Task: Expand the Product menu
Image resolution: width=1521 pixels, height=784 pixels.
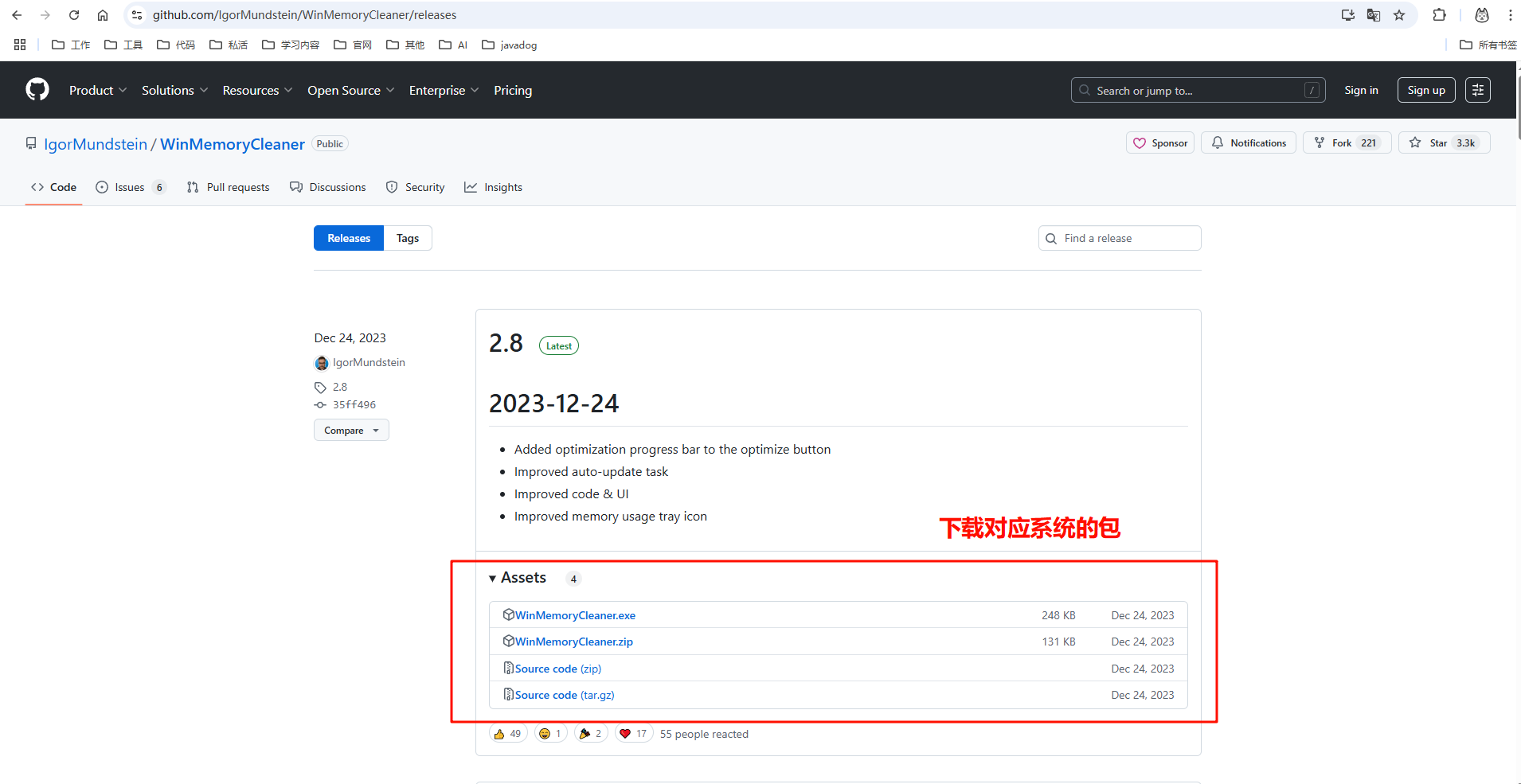Action: click(98, 90)
